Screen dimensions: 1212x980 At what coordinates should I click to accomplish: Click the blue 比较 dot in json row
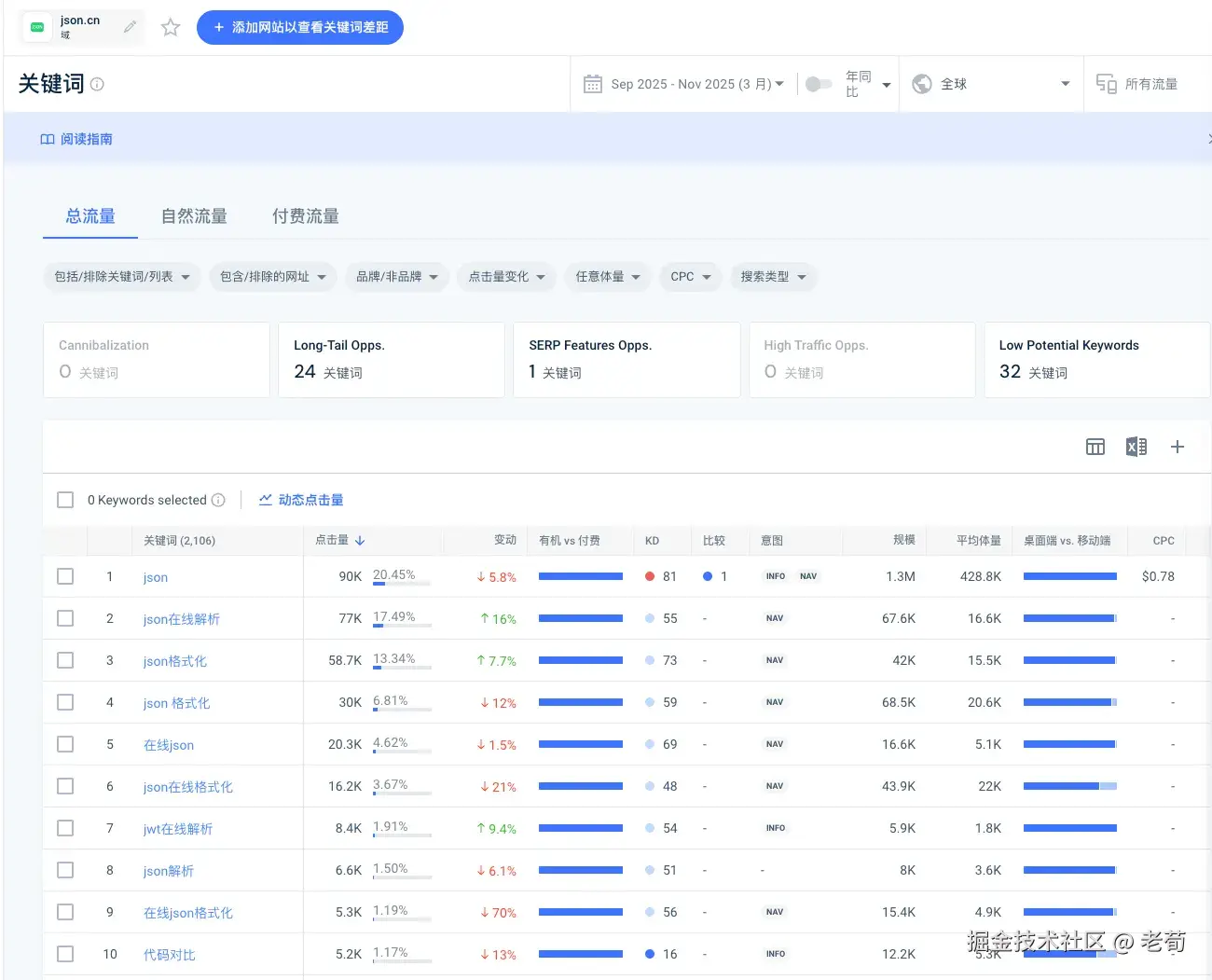[x=708, y=576]
